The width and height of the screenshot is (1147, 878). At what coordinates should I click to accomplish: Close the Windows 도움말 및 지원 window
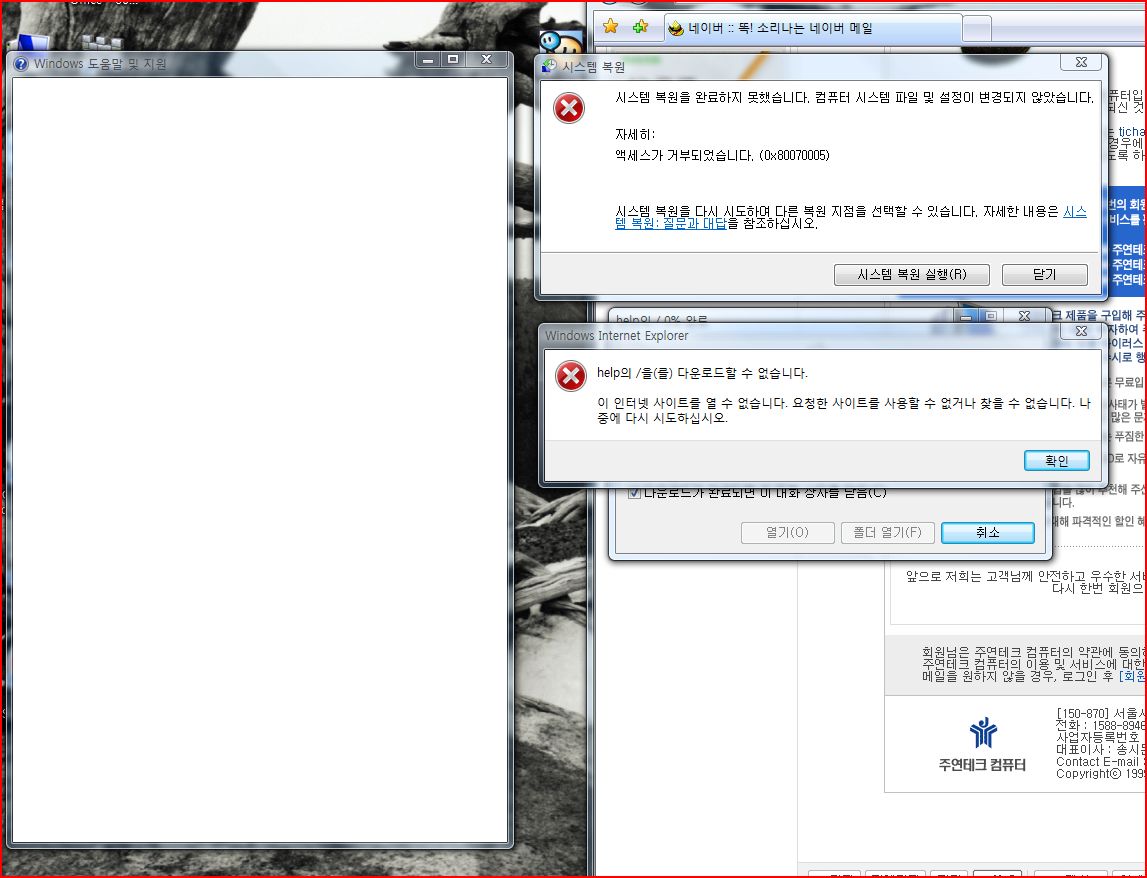(x=486, y=59)
